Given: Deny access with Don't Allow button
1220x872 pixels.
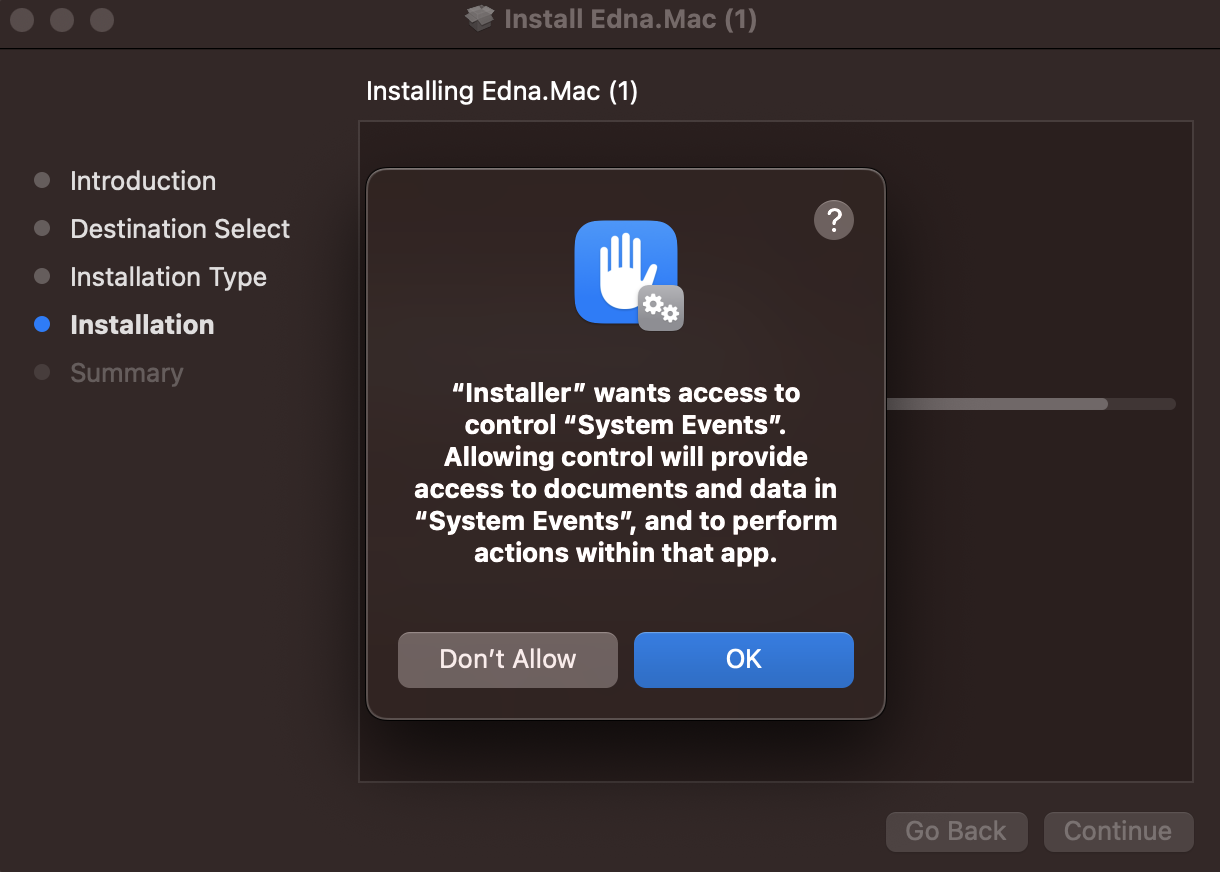Looking at the screenshot, I should 508,659.
